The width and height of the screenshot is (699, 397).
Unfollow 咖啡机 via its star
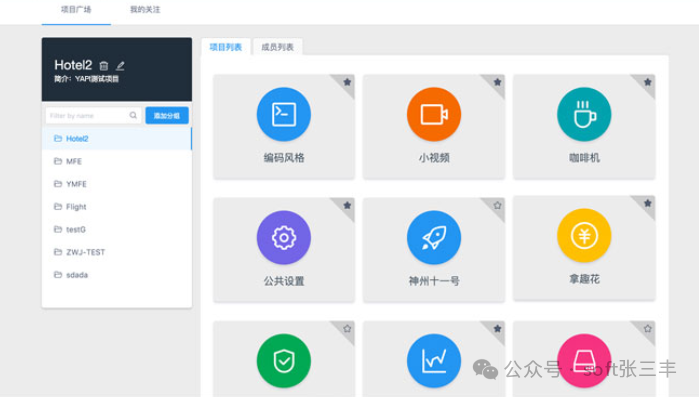(x=648, y=82)
